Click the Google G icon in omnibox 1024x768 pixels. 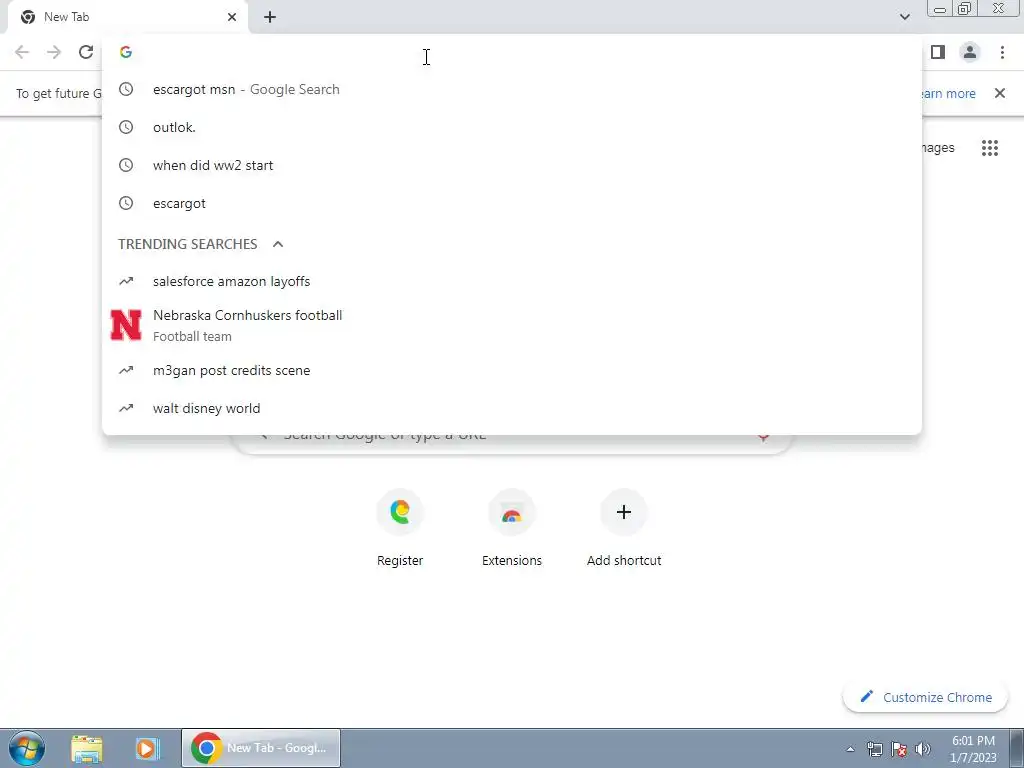126,52
